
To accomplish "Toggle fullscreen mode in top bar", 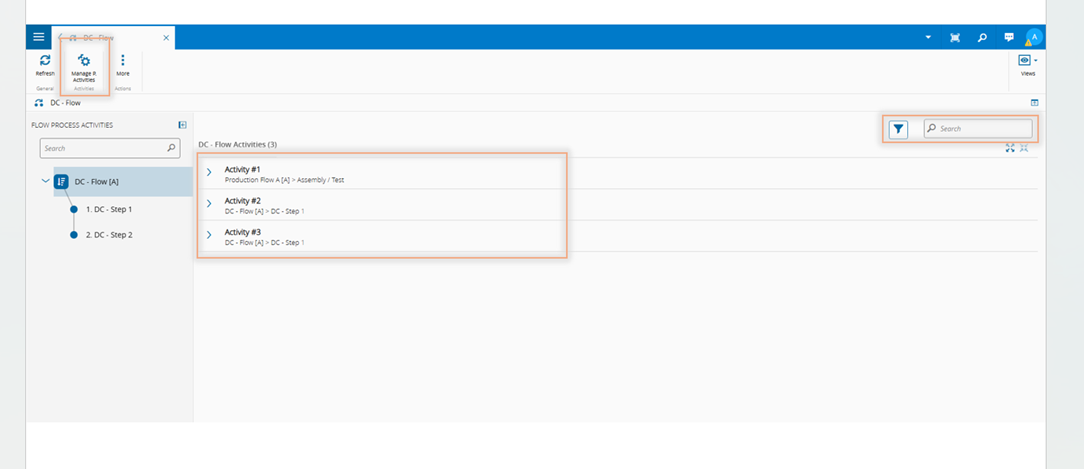I will pos(955,37).
